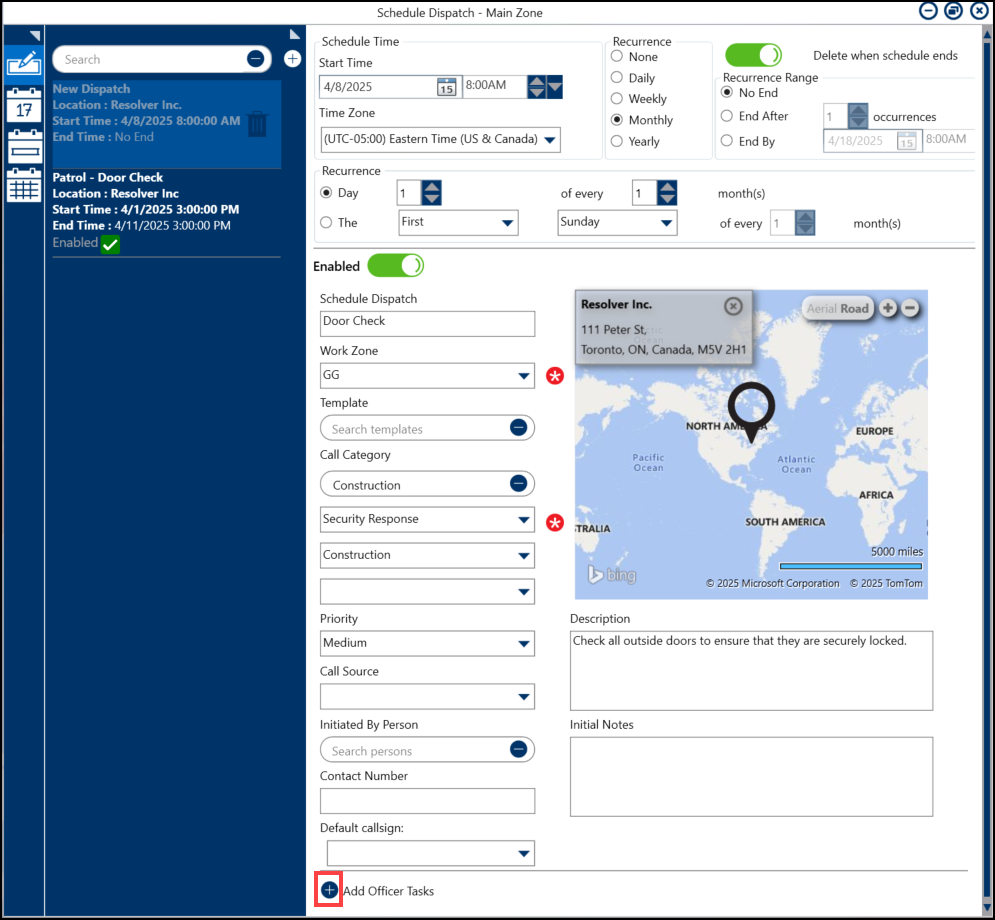Clear the Call Category Construction field
Viewport: 995px width, 920px height.
pos(518,484)
